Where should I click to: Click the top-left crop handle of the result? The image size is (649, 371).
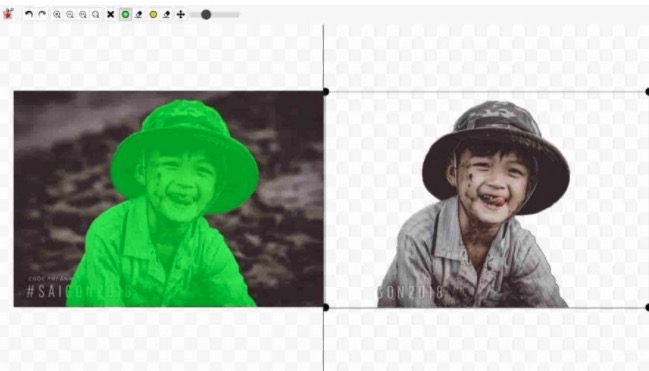pos(326,92)
